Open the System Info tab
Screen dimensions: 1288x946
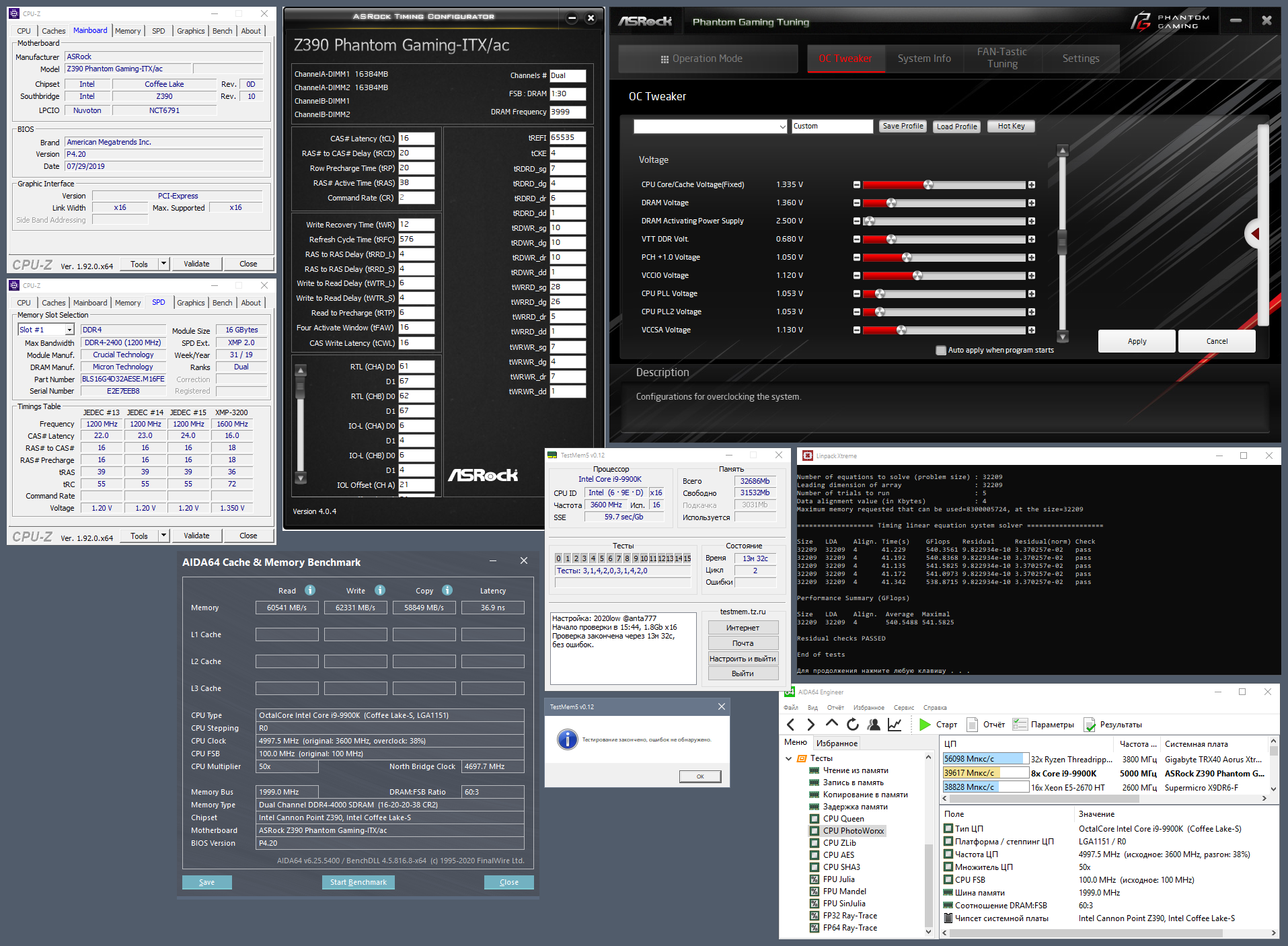point(924,59)
